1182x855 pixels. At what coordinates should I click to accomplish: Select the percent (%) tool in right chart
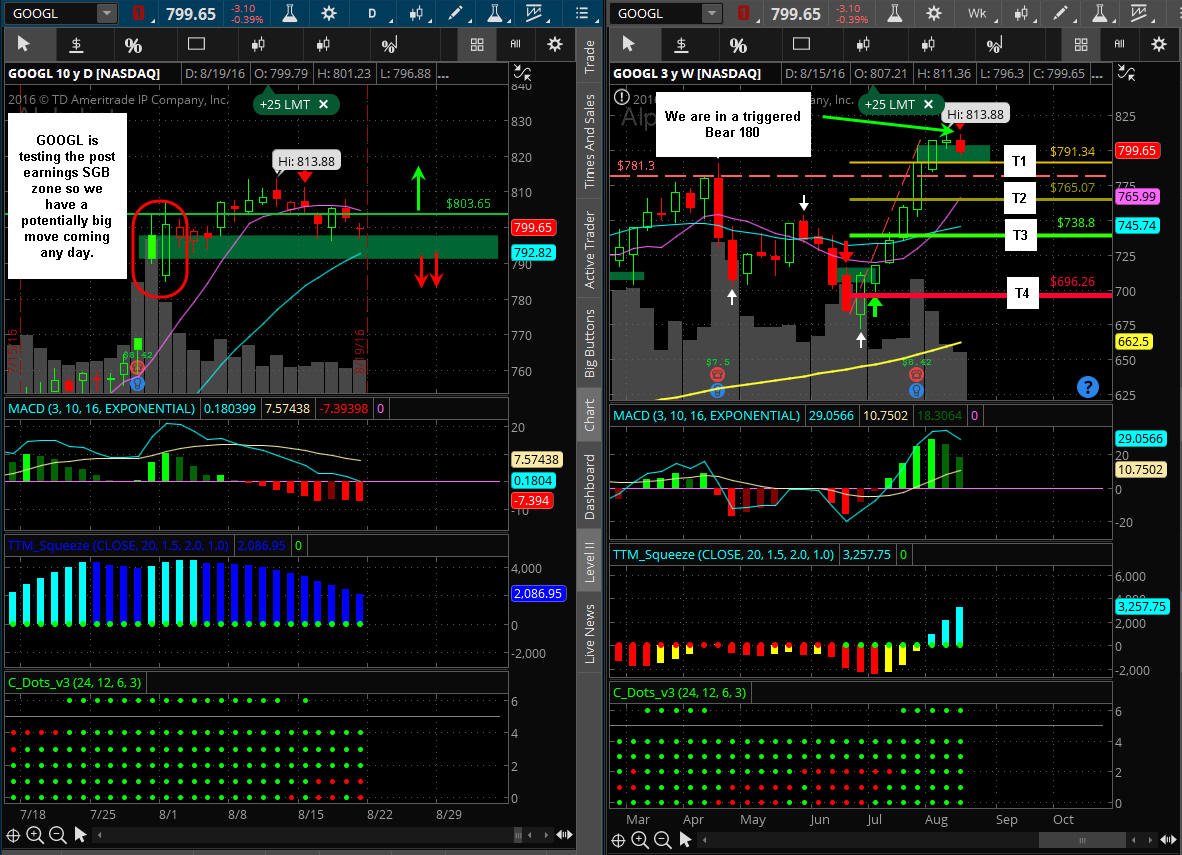tap(738, 45)
